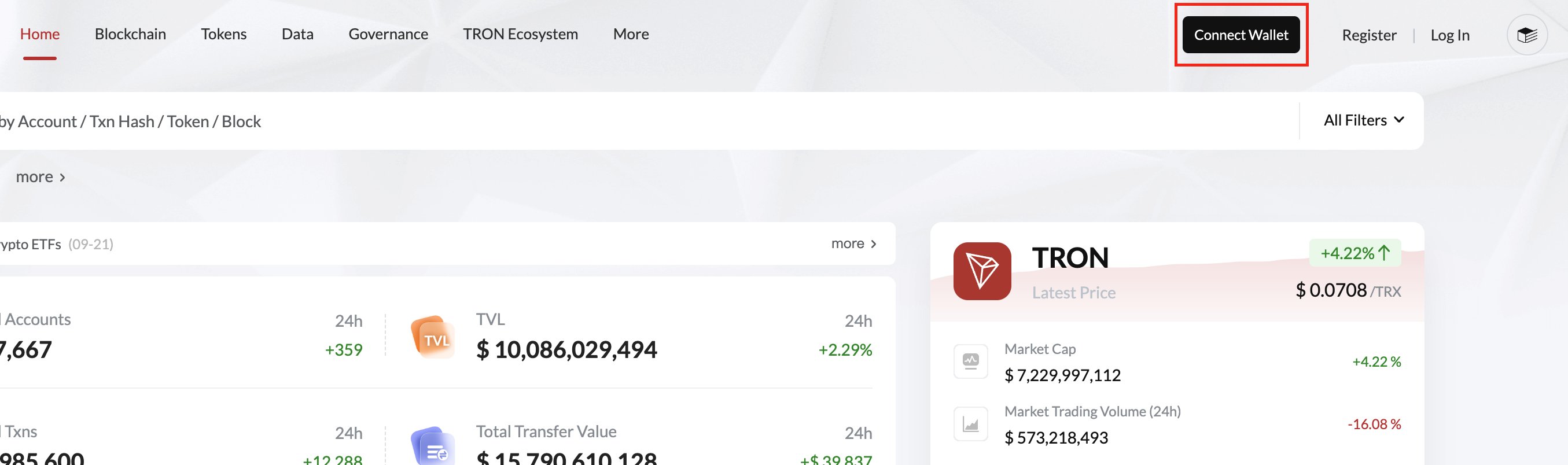Viewport: 1568px width, 465px height.
Task: Click the +4.22 % Market Cap change
Action: 1376,361
